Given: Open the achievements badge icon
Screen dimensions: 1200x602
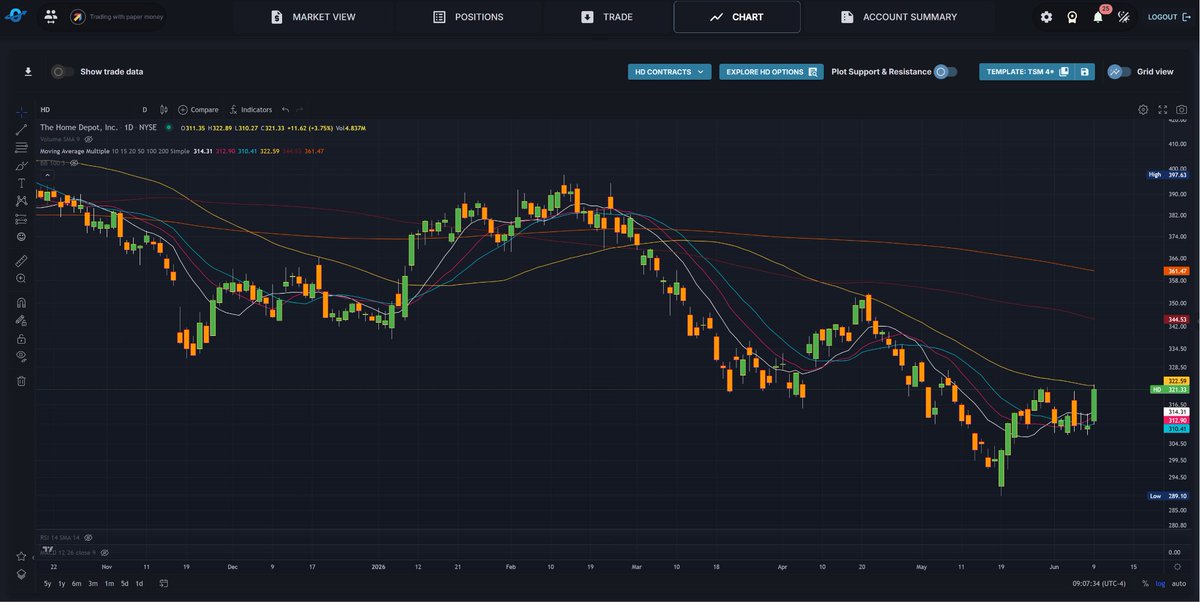Looking at the screenshot, I should [x=1072, y=17].
